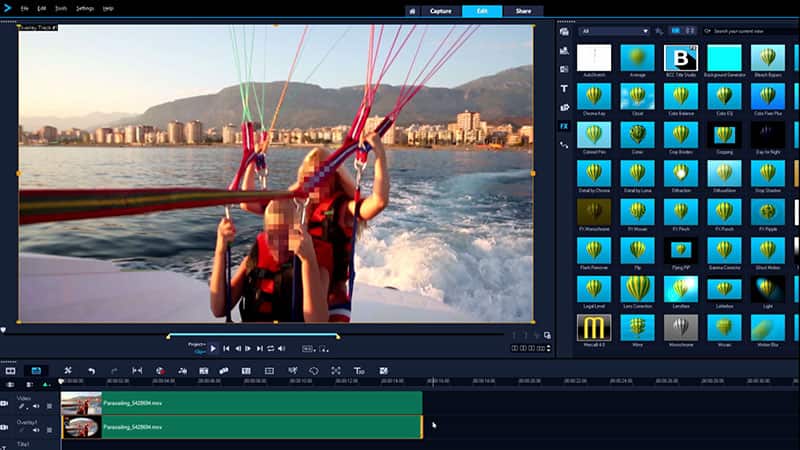Click the Undo arrow in timeline toolbar
Screen dimensions: 800x450
pyautogui.click(x=91, y=371)
